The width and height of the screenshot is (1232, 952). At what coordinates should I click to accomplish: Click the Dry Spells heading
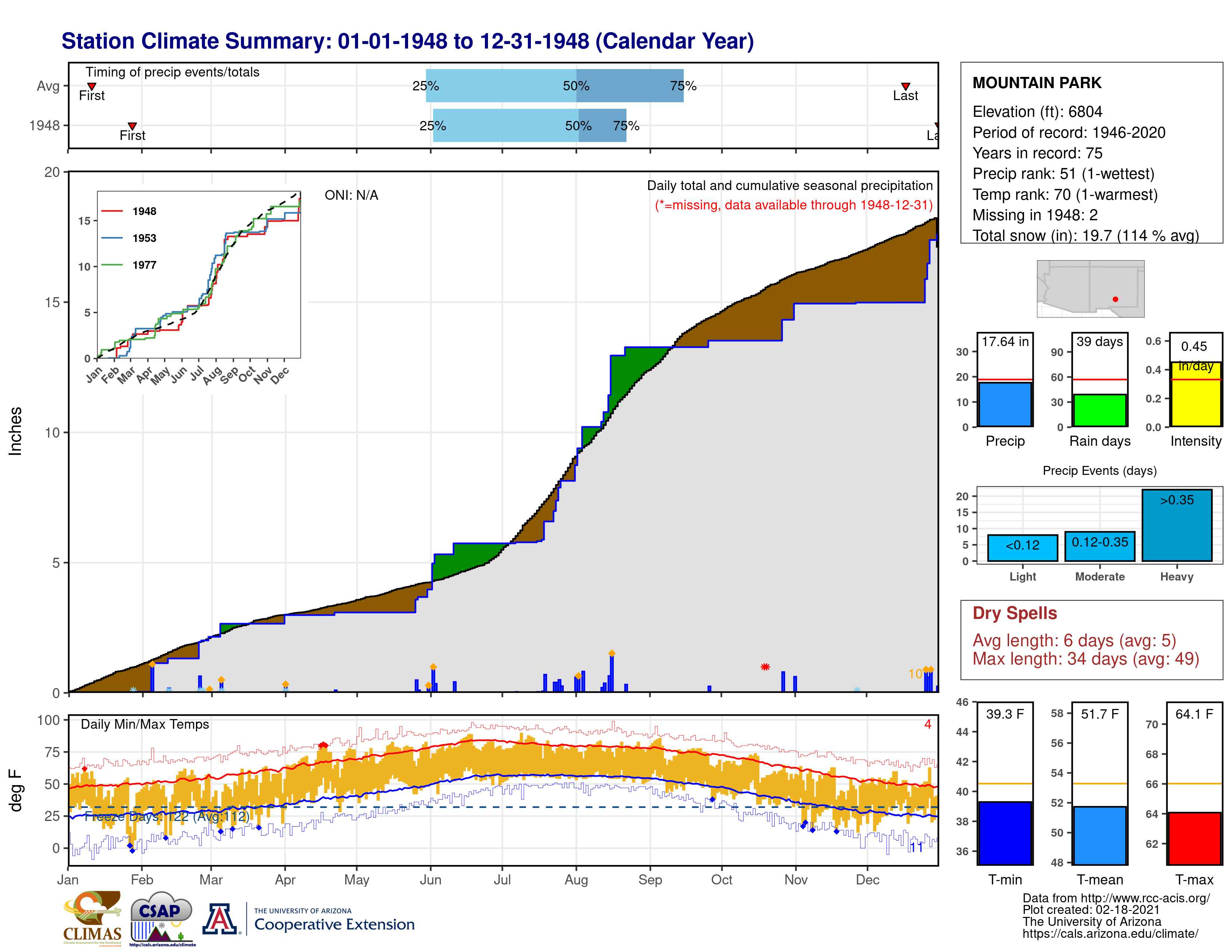tap(1014, 613)
